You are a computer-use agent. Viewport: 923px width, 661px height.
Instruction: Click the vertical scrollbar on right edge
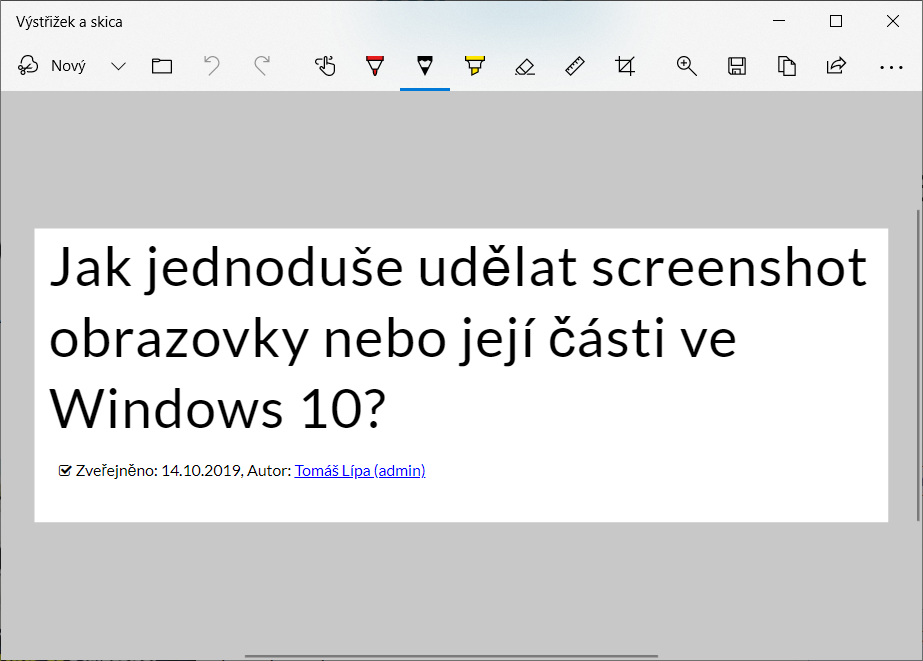click(918, 365)
